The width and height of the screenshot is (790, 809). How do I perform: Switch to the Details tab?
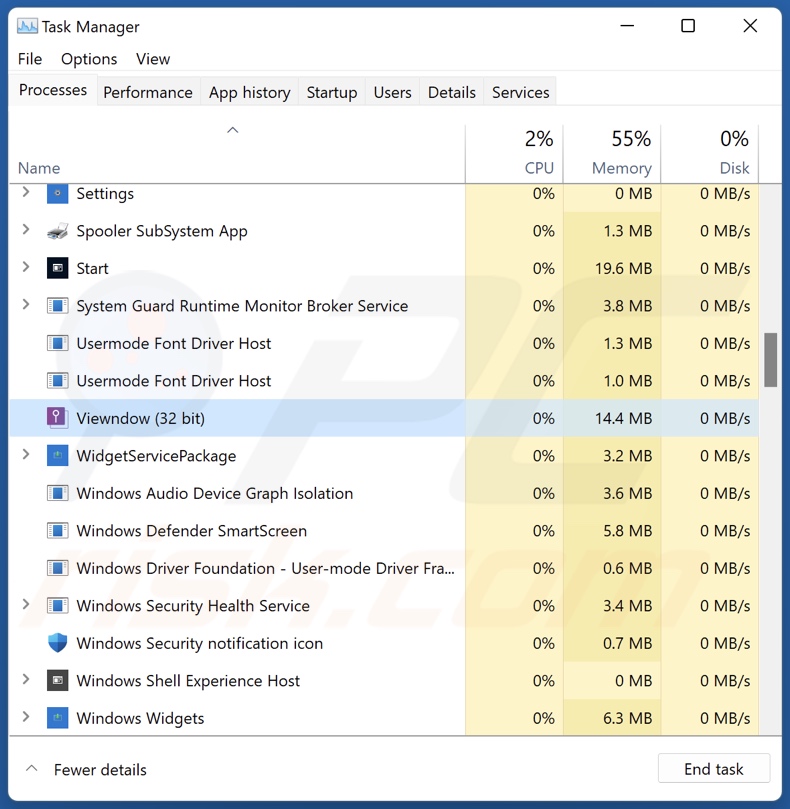coord(452,92)
